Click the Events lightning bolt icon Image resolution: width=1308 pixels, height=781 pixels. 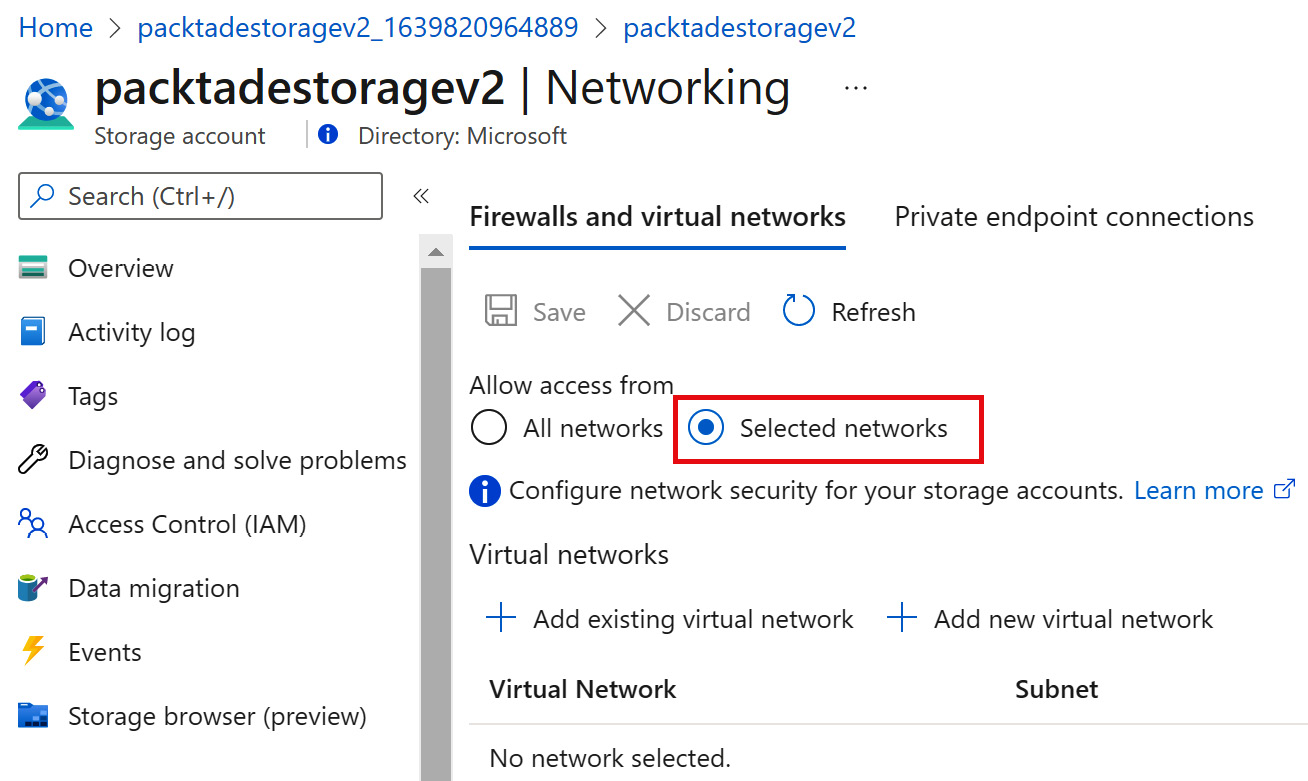33,652
